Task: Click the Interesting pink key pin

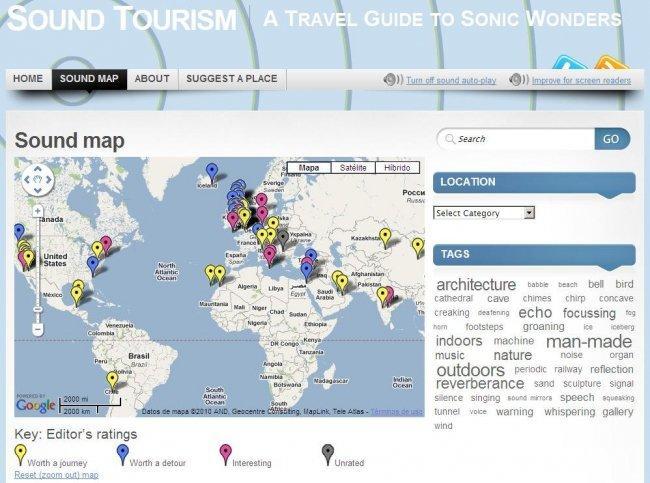Action: click(225, 454)
